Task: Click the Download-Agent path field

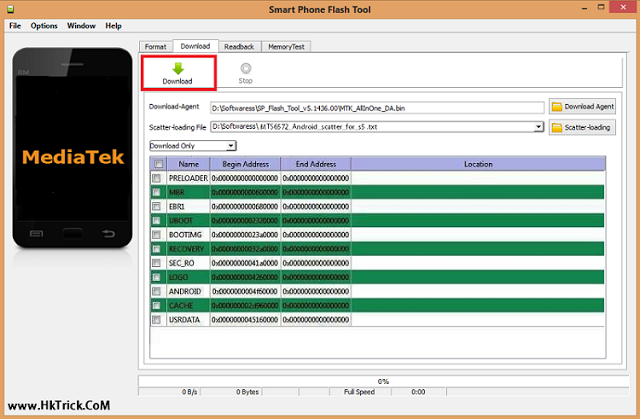Action: click(377, 108)
